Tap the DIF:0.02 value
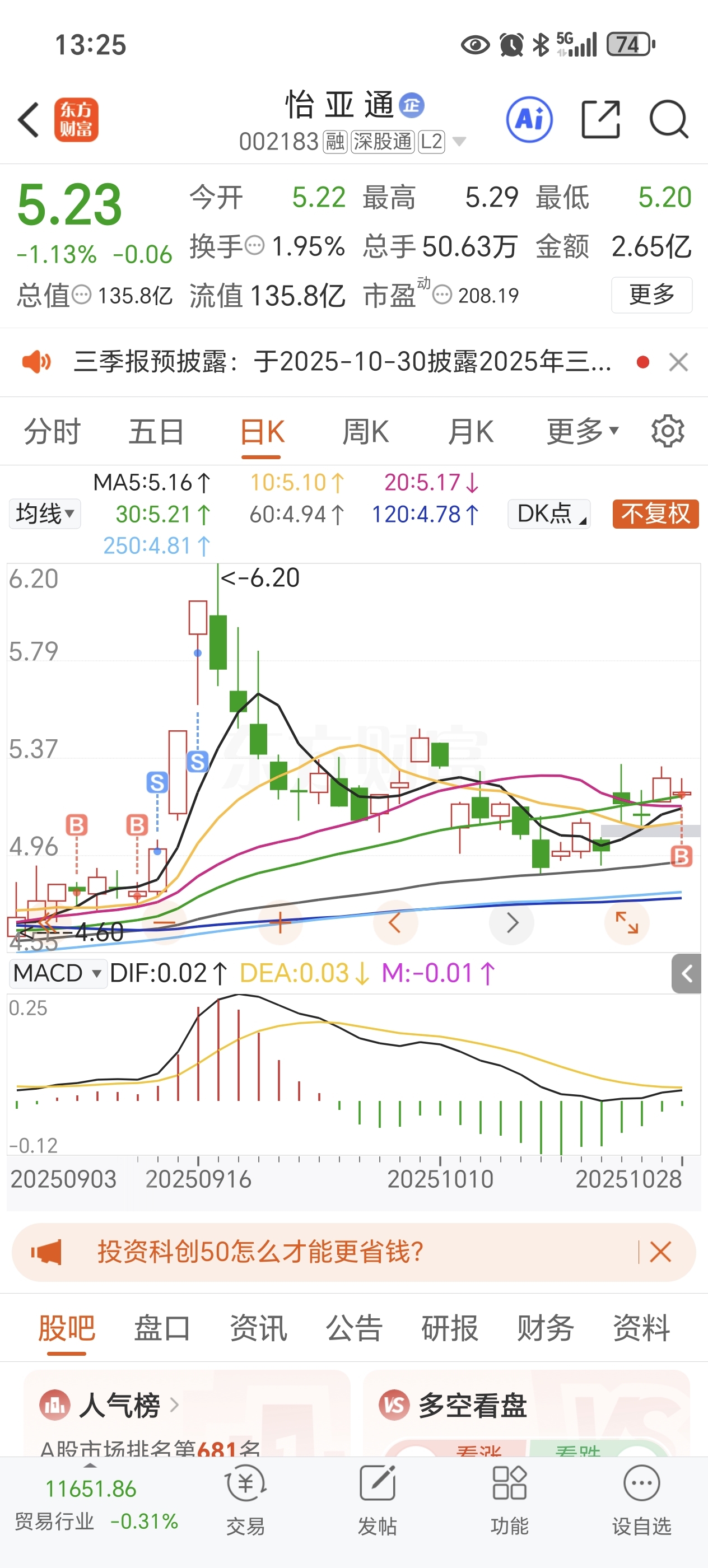The width and height of the screenshot is (708, 1568). coord(169,973)
